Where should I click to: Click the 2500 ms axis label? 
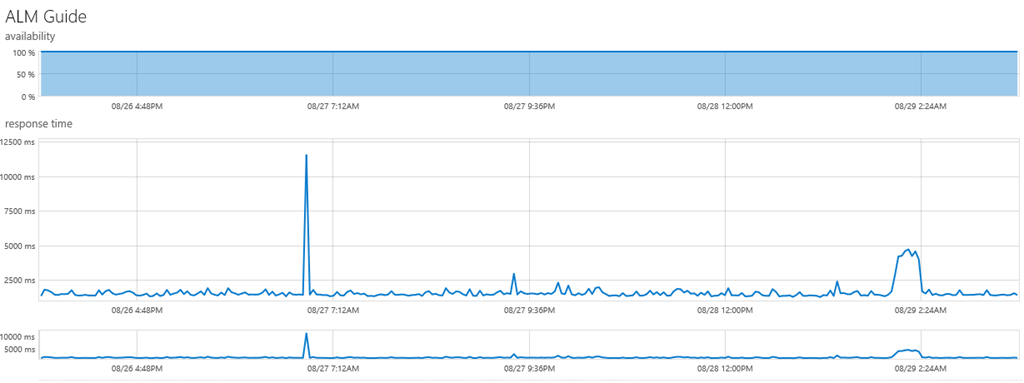click(20, 280)
